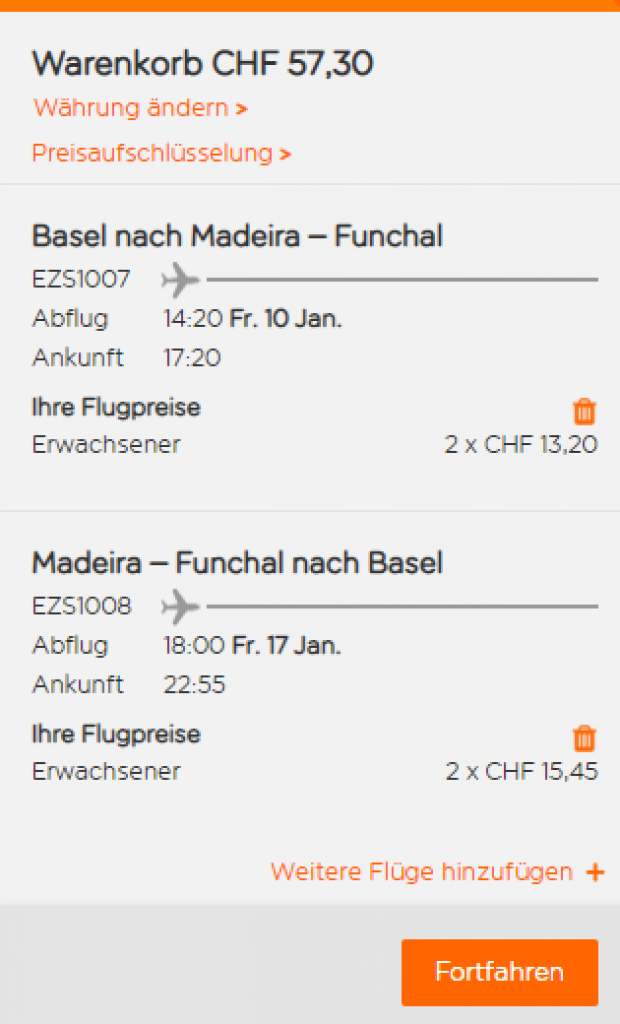Click the plane icon beside EZS1008
The image size is (620, 1024).
[180, 606]
